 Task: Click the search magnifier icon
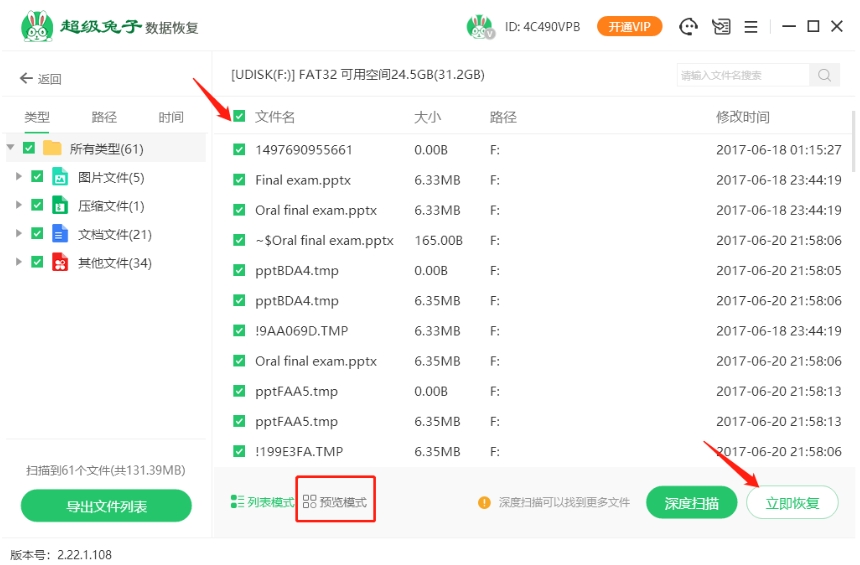[824, 75]
